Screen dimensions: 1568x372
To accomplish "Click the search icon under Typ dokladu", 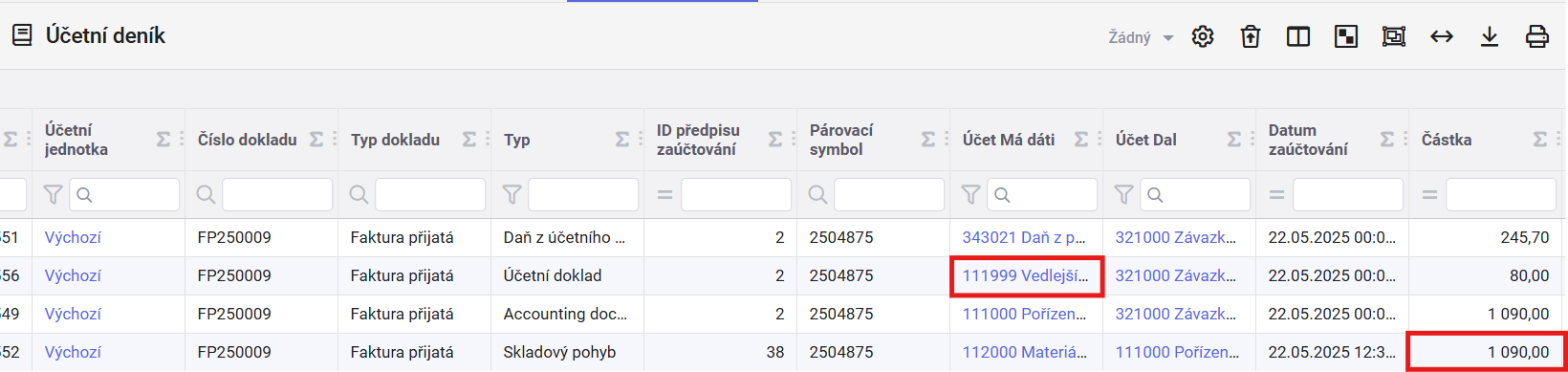I will click(359, 195).
